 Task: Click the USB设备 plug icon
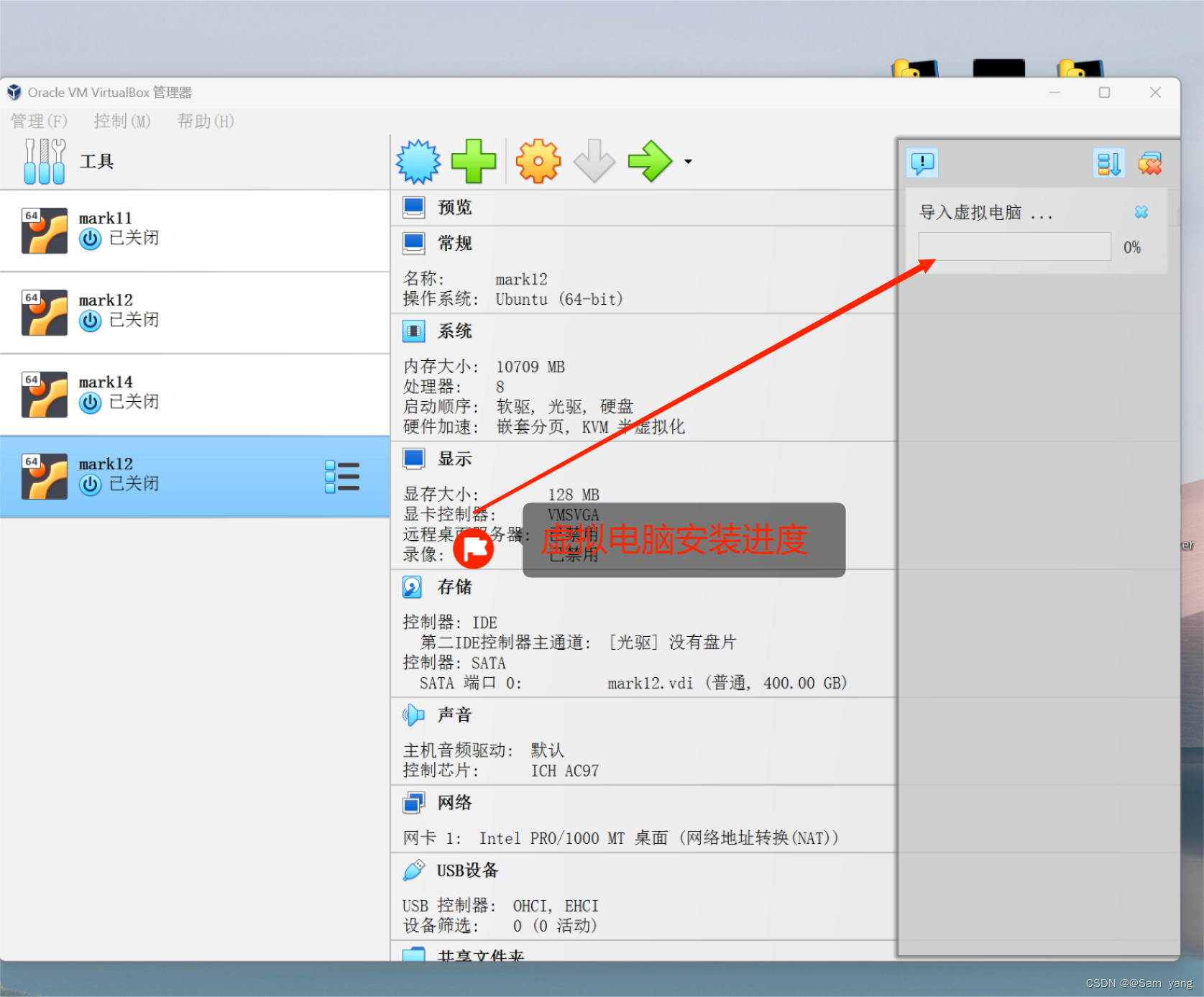413,870
